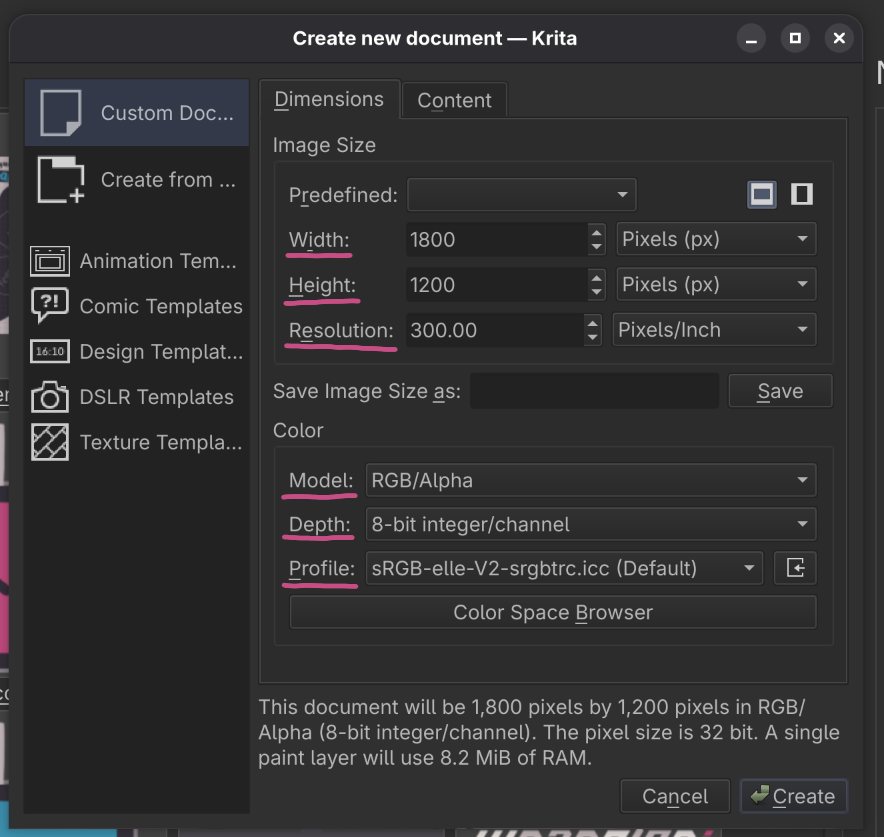Open the Resolution unit dropdown
This screenshot has width=884, height=837.
click(714, 329)
